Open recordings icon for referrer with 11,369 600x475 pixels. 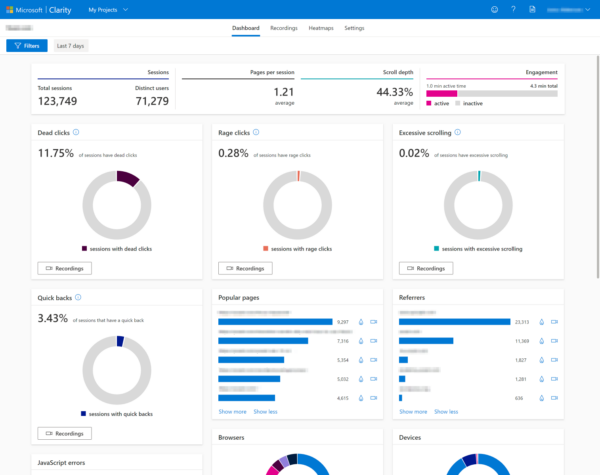coord(554,341)
